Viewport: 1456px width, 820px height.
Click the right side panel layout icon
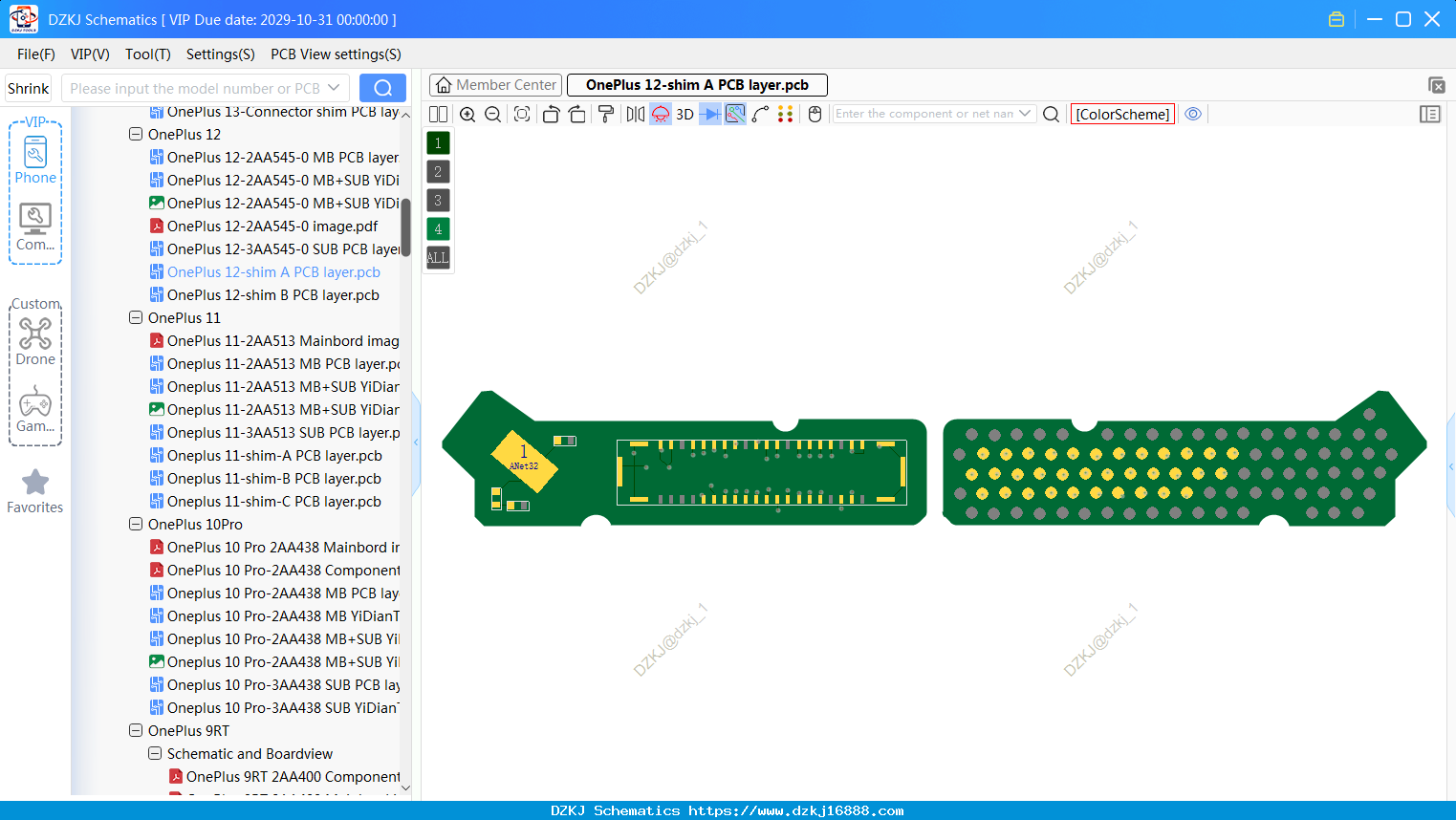(1430, 114)
